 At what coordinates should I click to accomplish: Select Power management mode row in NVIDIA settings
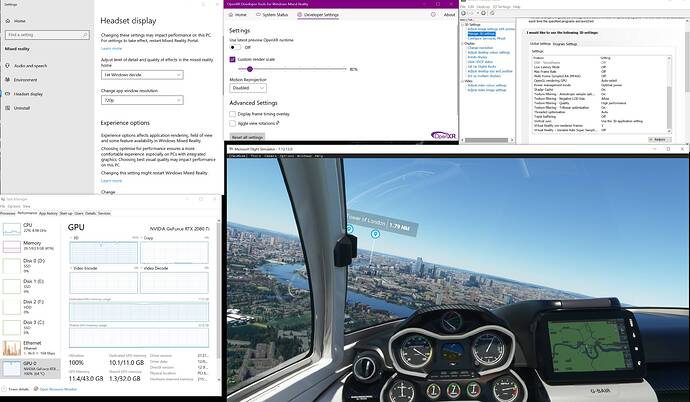point(599,85)
